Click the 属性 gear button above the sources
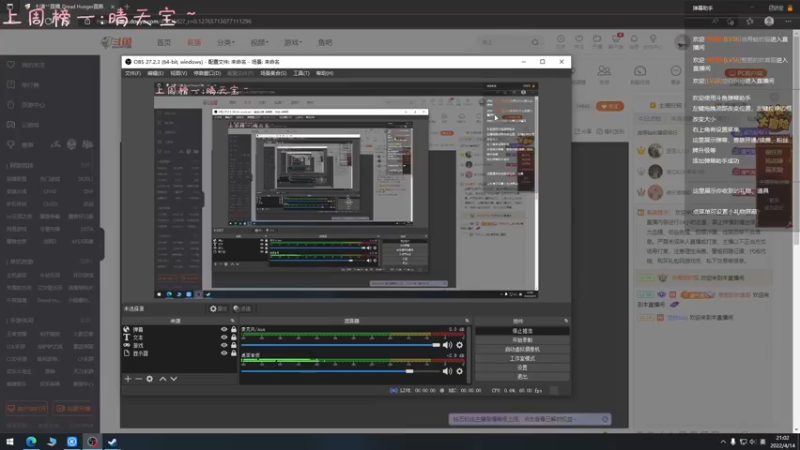The image size is (800, 450). [218, 309]
